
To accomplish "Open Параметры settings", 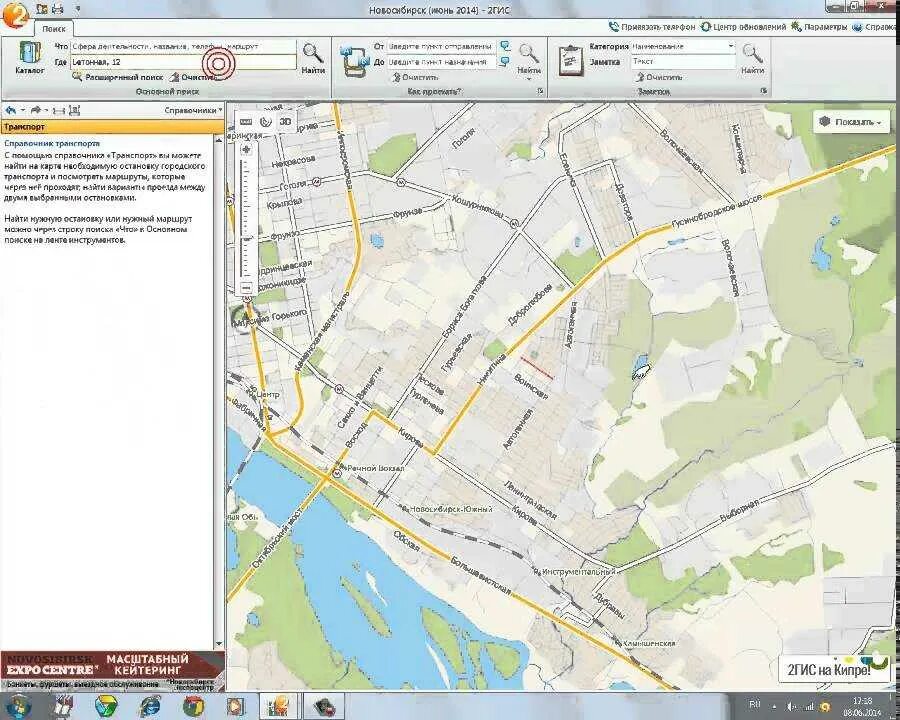I will [818, 27].
